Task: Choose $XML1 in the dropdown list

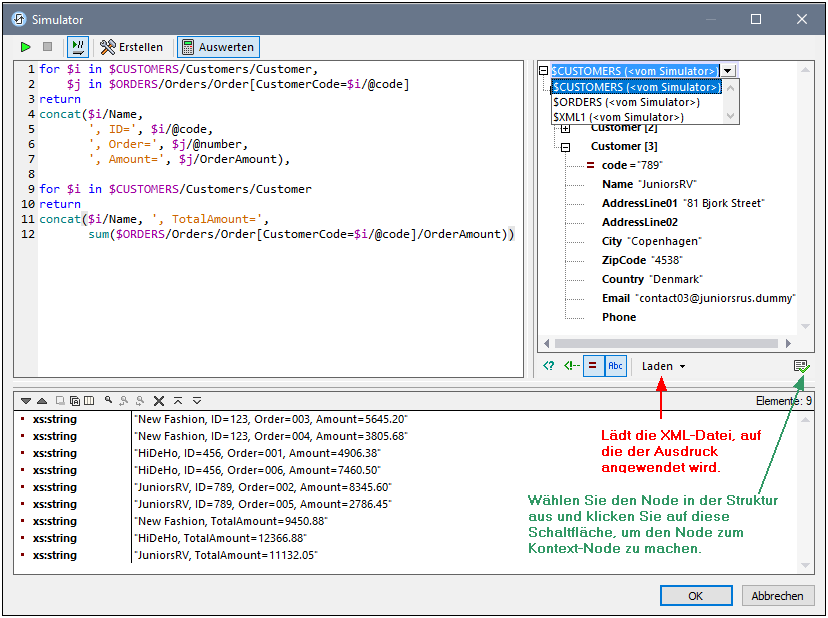Action: [618, 117]
